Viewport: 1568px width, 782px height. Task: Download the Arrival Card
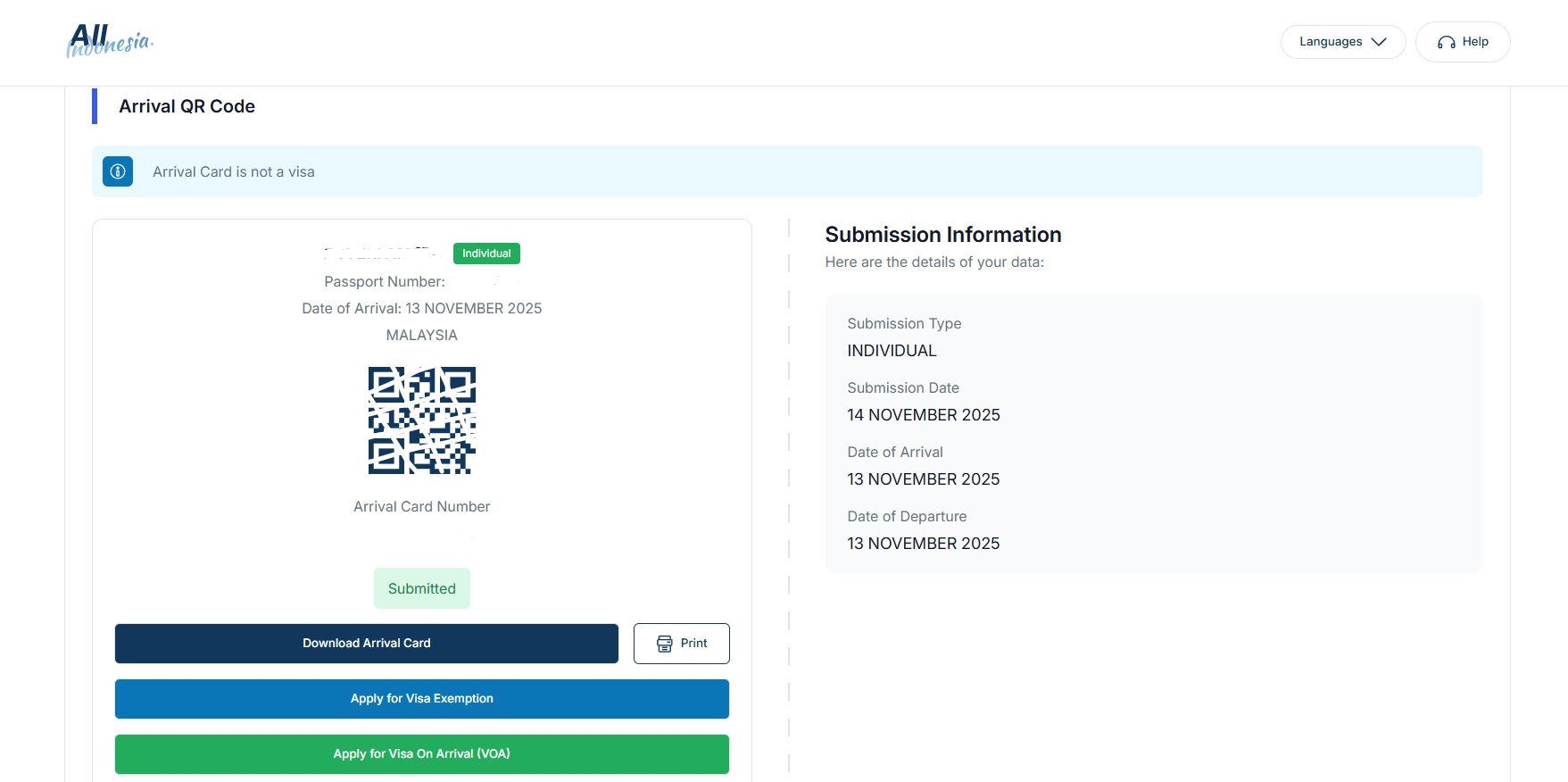(x=367, y=644)
